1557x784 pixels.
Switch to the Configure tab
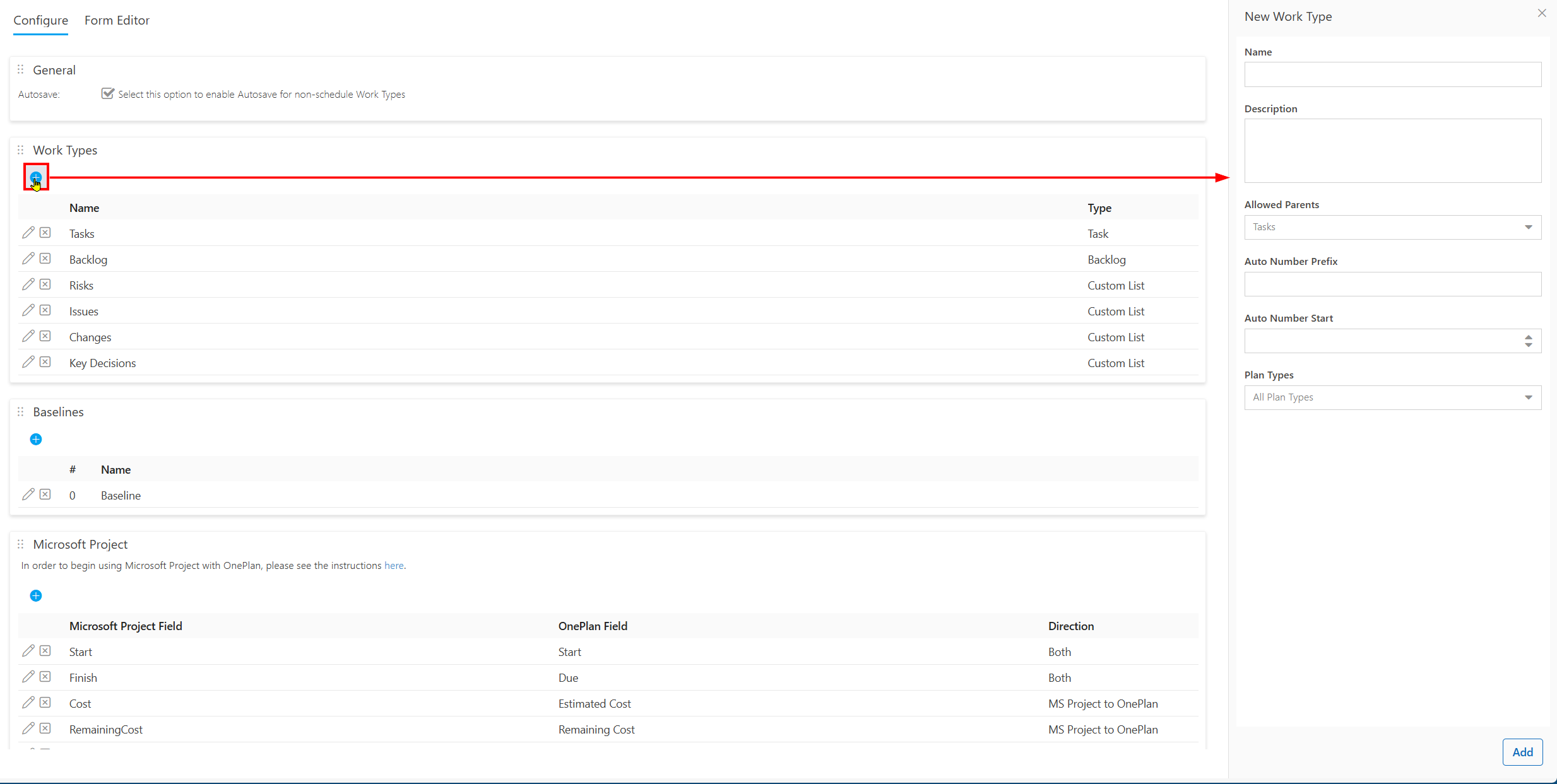pyautogui.click(x=41, y=20)
